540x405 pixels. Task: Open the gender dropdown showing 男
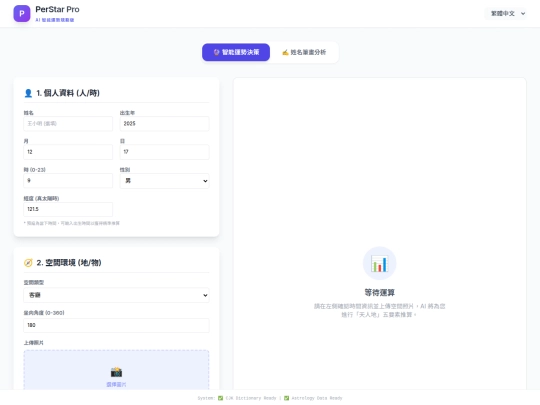[164, 181]
